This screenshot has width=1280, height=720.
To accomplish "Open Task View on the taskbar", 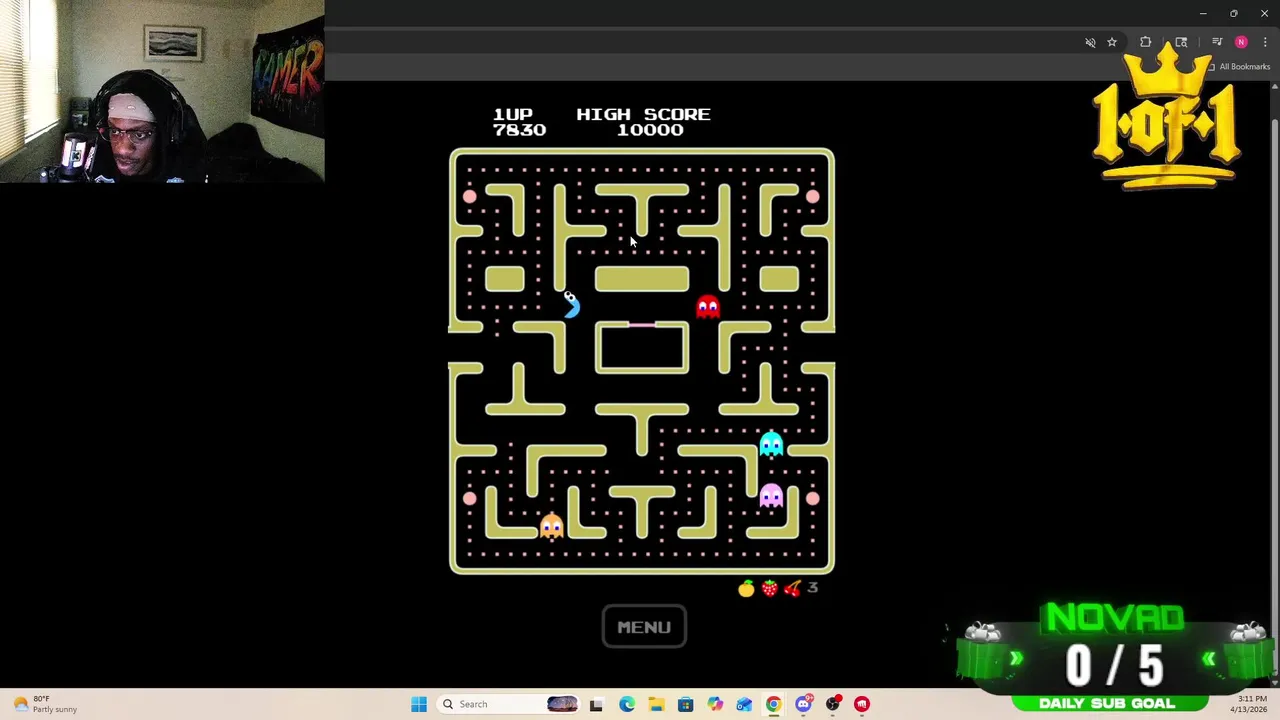I will (596, 704).
